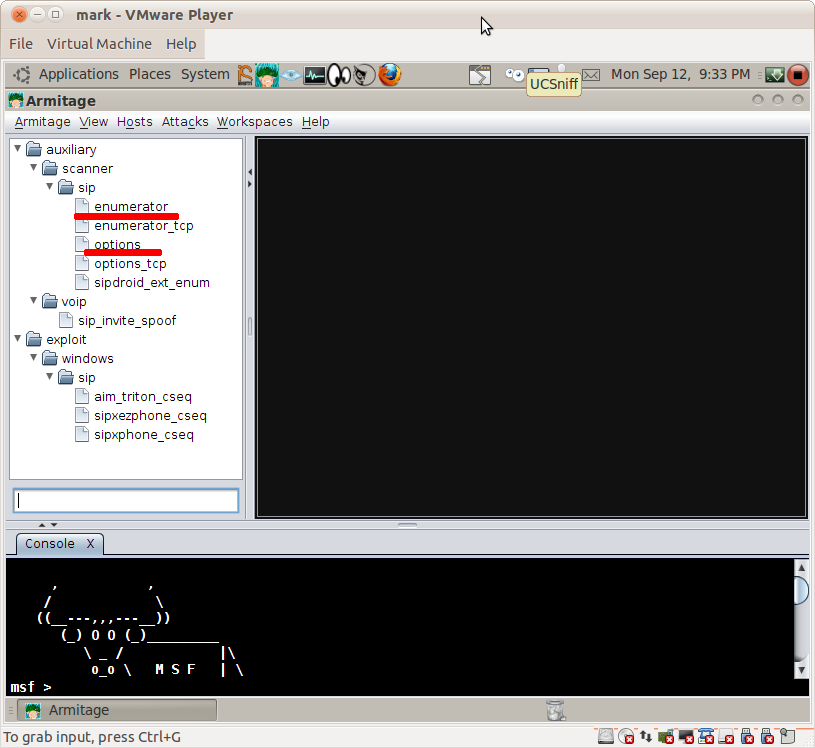Screen dimensions: 815x748
Task: Click the VMware display monitor status icon
Action: pyautogui.click(x=686, y=737)
